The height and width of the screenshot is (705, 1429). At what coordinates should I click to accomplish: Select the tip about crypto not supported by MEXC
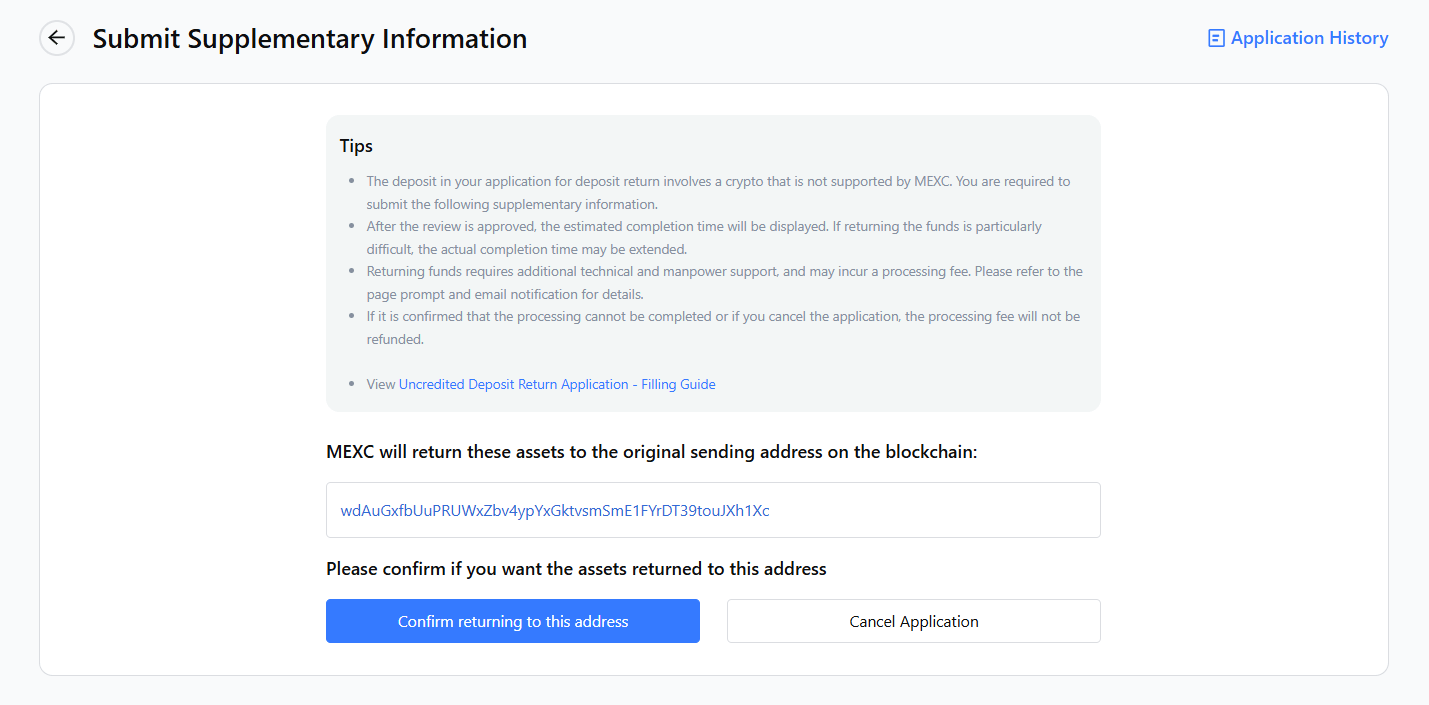pos(717,182)
